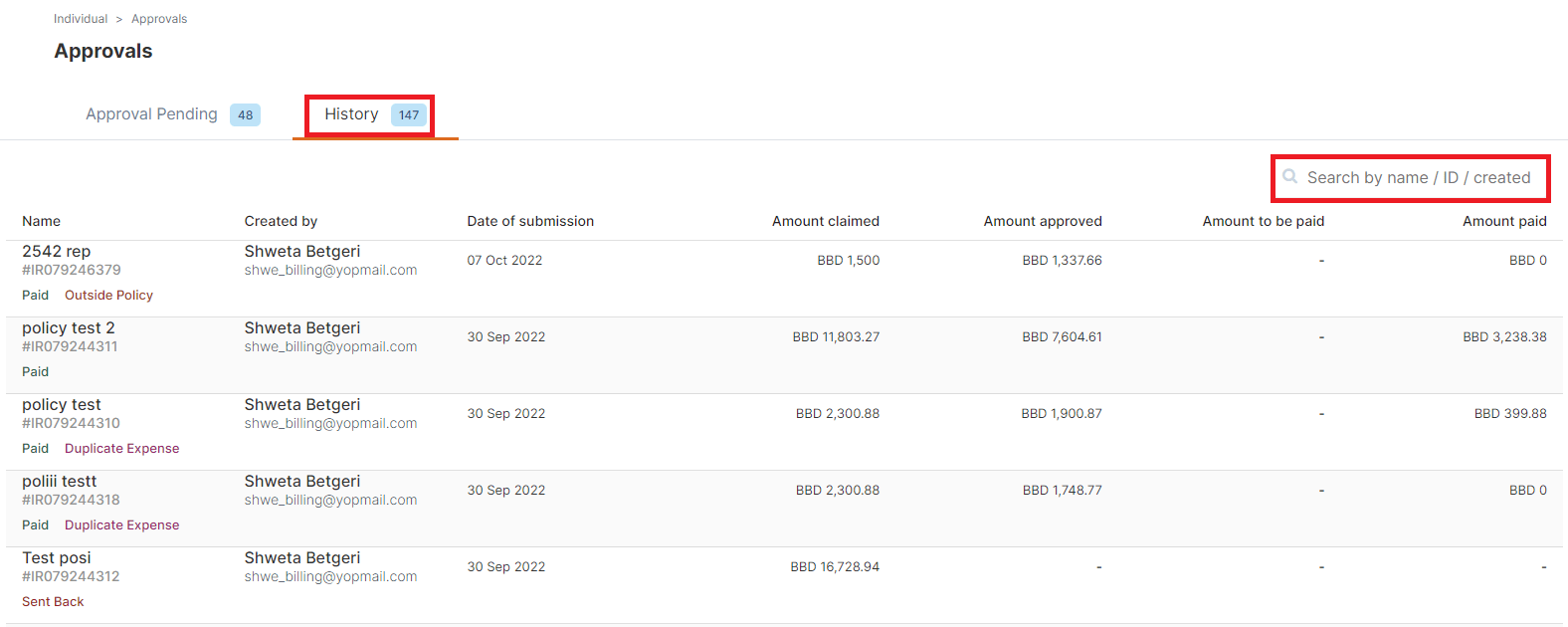Screen dimensions: 1568x627
Task: Click the Outside Policy tag
Action: point(108,296)
